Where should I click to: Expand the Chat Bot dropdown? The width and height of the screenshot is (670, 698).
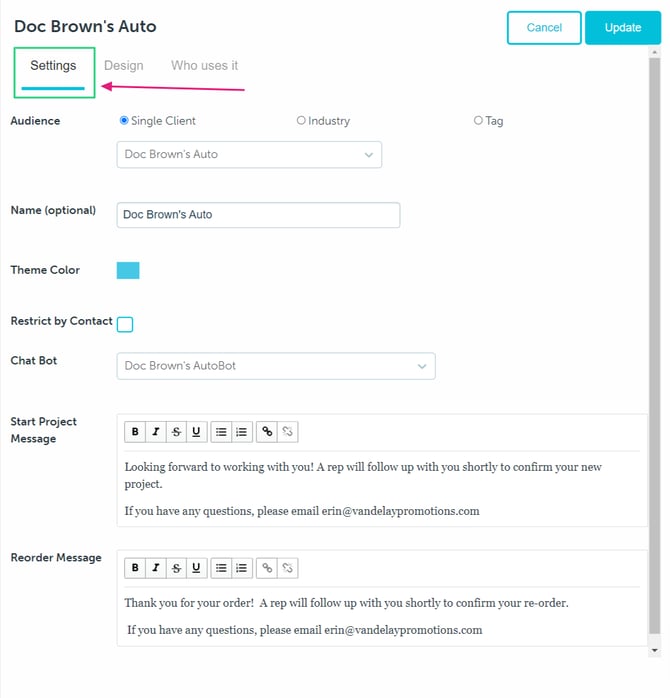tap(276, 366)
